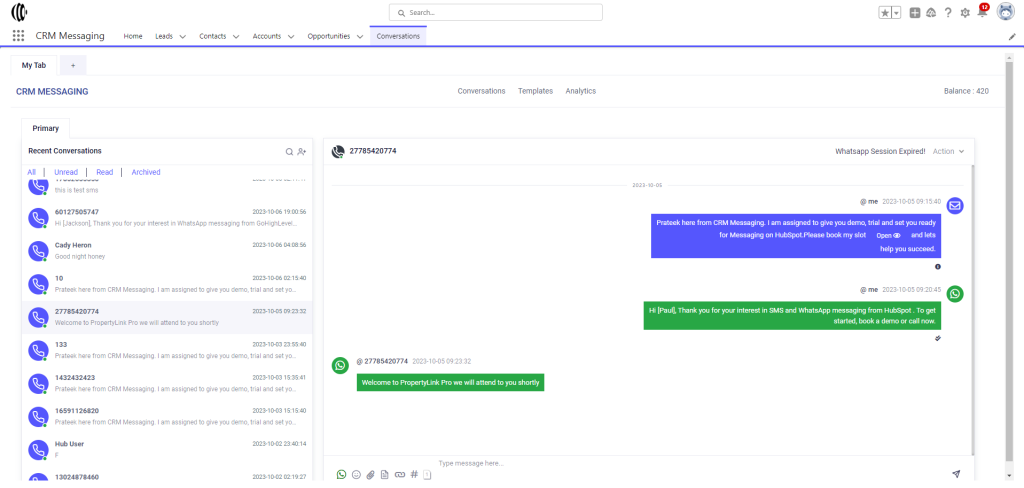
Task: Open the help question mark icon
Action: click(948, 12)
